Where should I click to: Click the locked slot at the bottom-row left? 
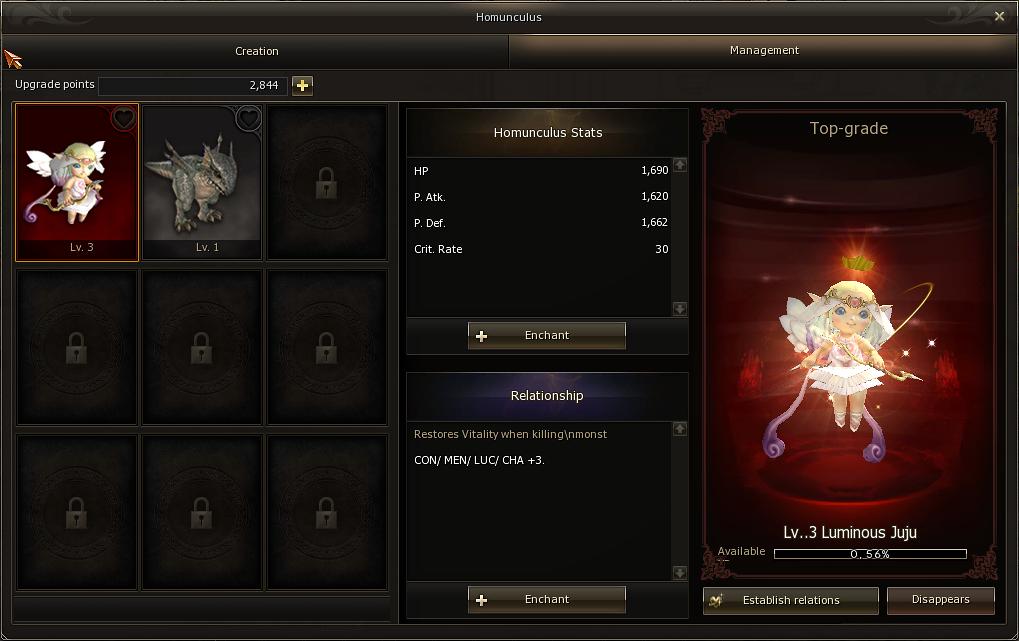(x=77, y=512)
